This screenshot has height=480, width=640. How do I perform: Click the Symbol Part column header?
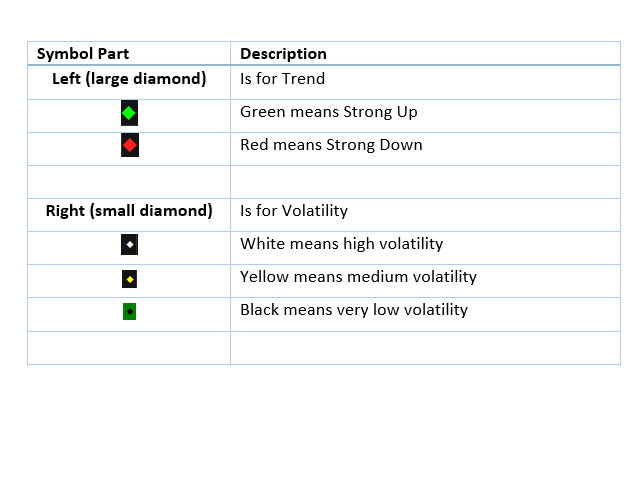[83, 53]
